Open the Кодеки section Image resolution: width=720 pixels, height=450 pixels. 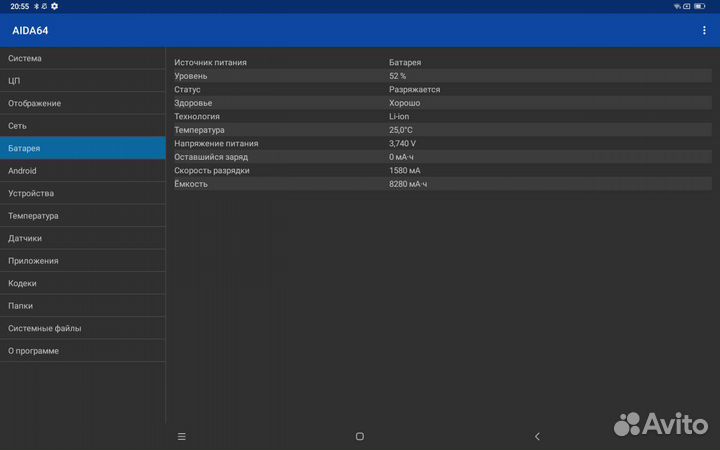pos(83,283)
